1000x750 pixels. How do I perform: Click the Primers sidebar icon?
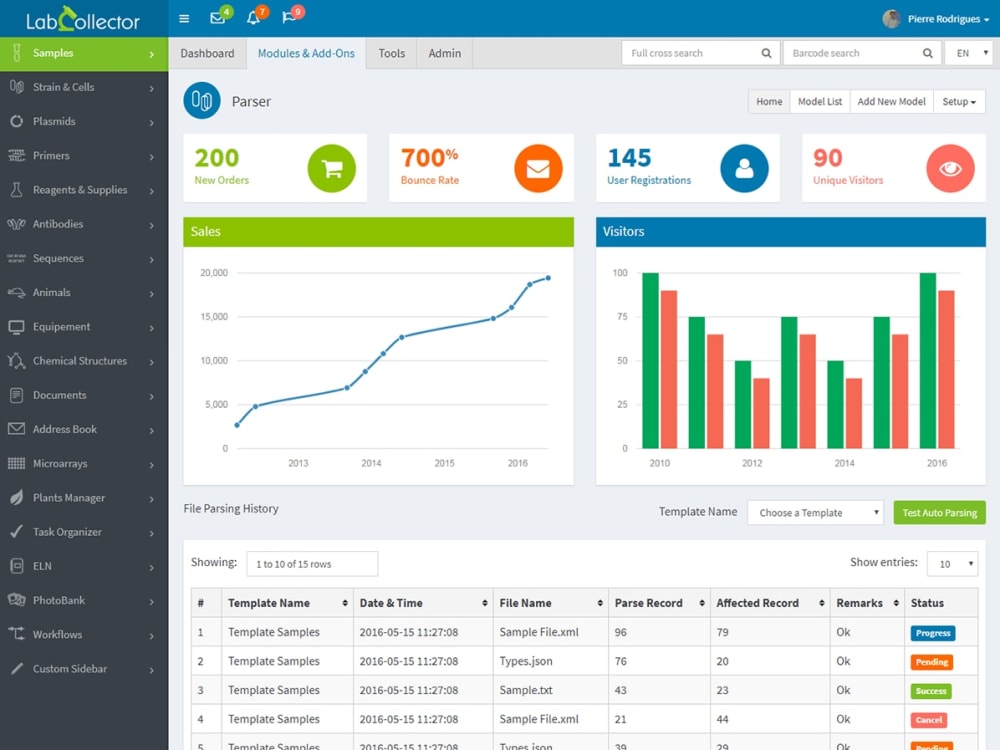tap(17, 156)
